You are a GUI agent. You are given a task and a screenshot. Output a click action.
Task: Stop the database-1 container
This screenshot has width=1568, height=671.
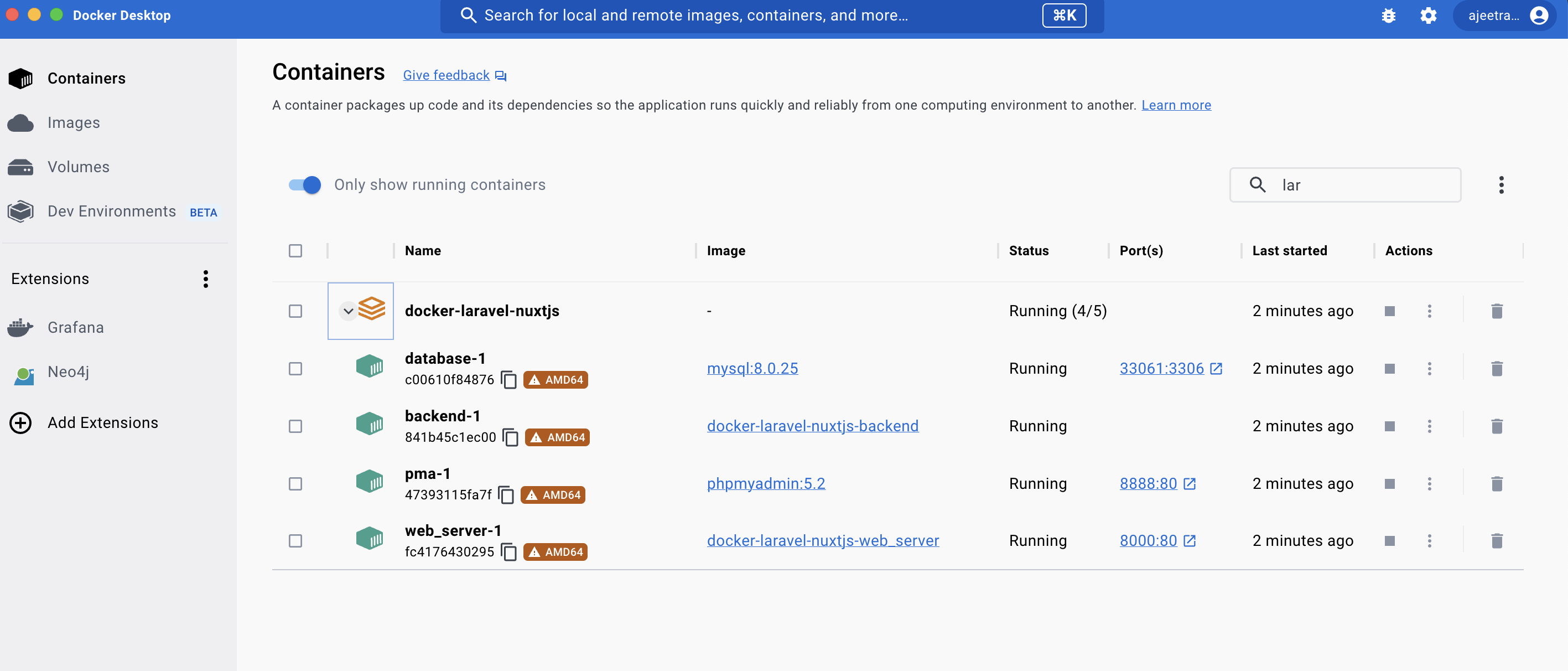(x=1390, y=368)
